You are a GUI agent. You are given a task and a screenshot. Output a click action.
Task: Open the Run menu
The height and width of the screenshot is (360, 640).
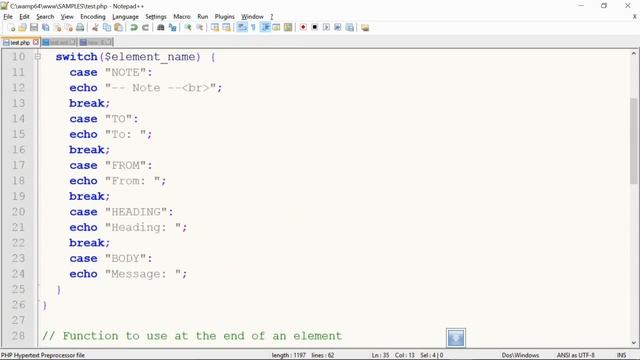(x=202, y=17)
